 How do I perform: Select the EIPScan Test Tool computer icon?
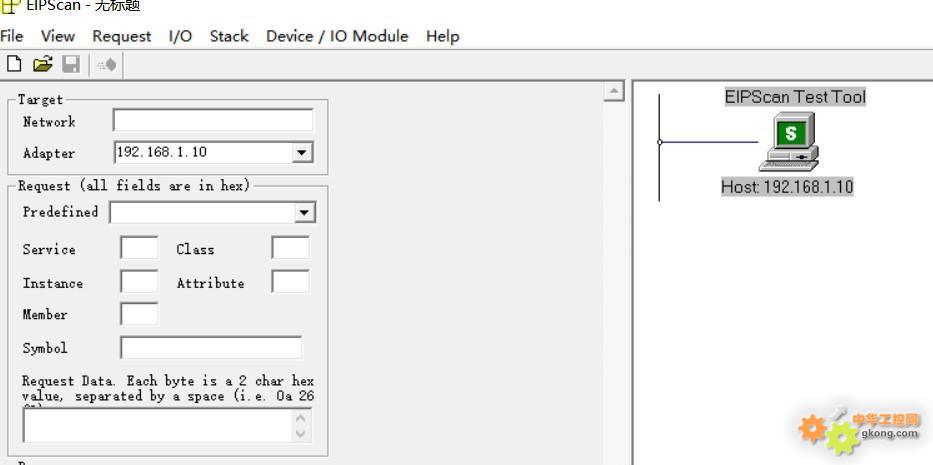click(790, 142)
